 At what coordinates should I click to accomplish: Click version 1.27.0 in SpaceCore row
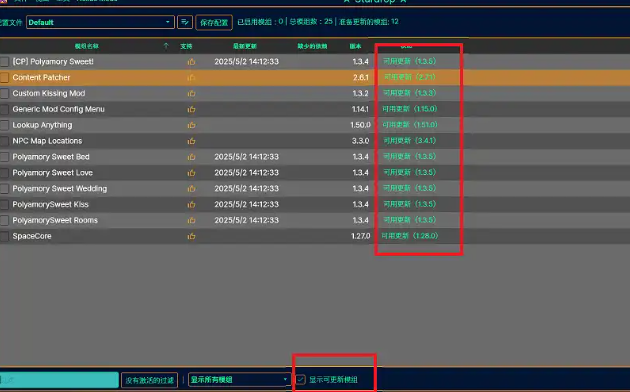360,236
